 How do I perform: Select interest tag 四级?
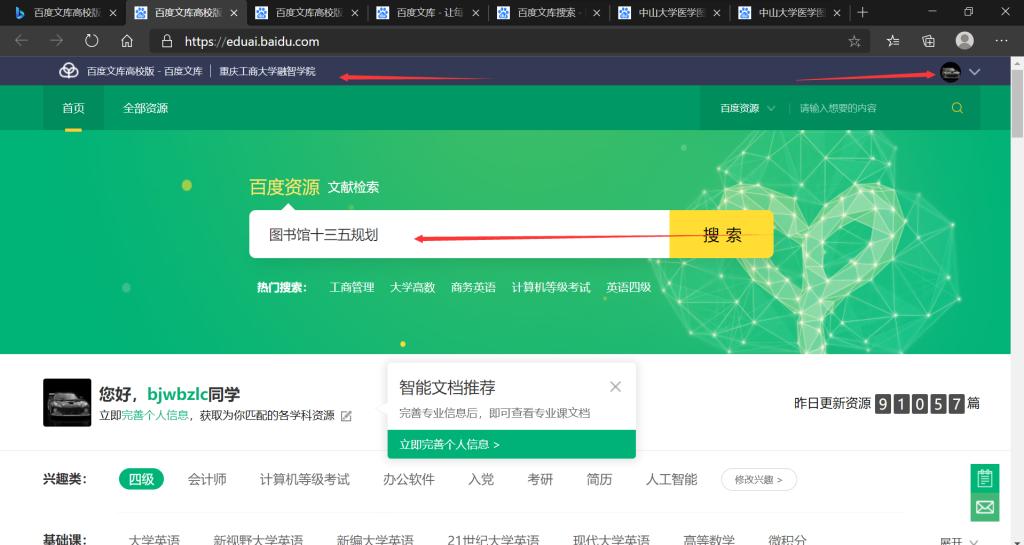coord(141,480)
